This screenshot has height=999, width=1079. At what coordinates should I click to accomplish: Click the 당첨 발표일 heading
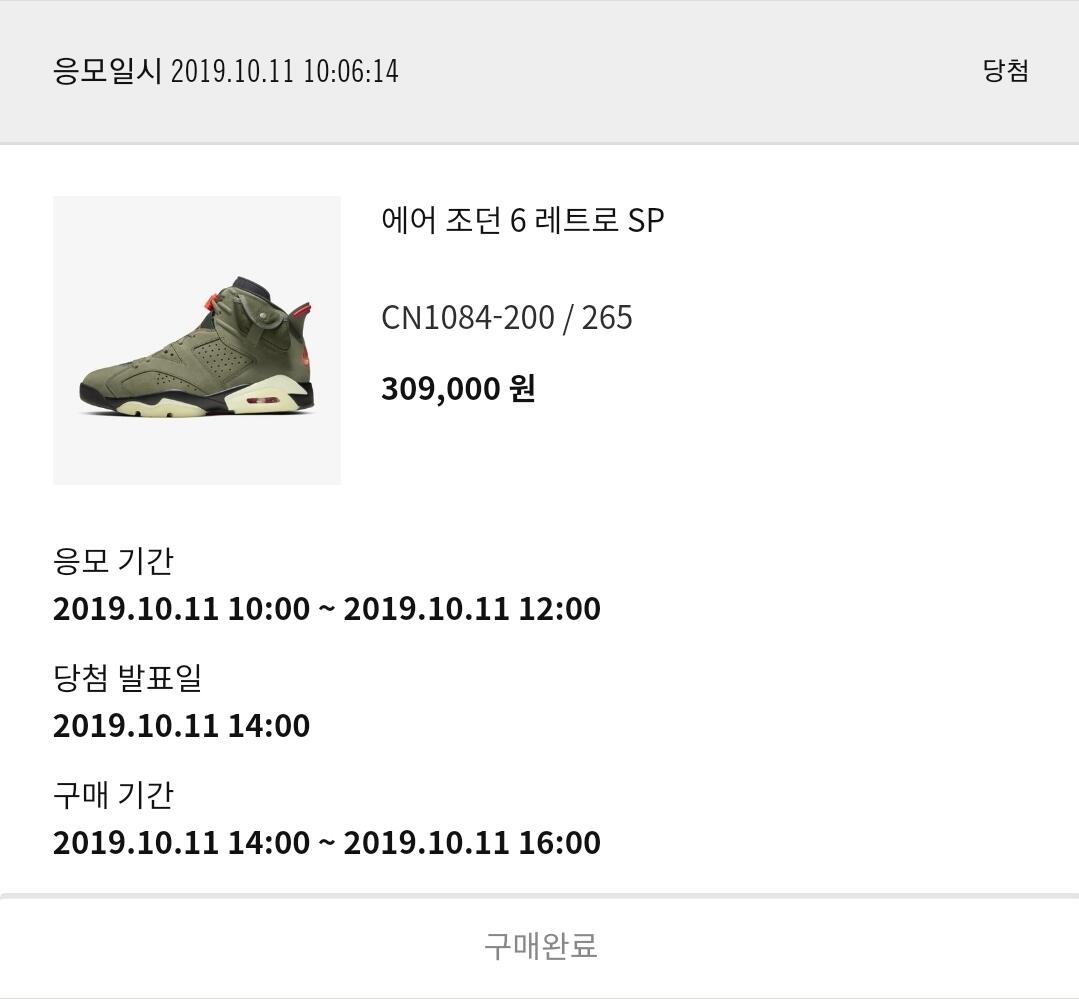pos(127,677)
